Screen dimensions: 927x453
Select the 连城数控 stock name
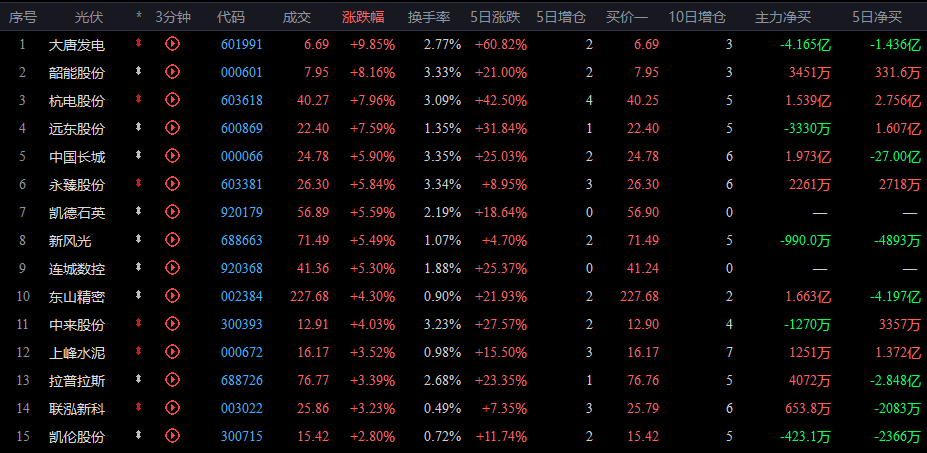tap(77, 269)
